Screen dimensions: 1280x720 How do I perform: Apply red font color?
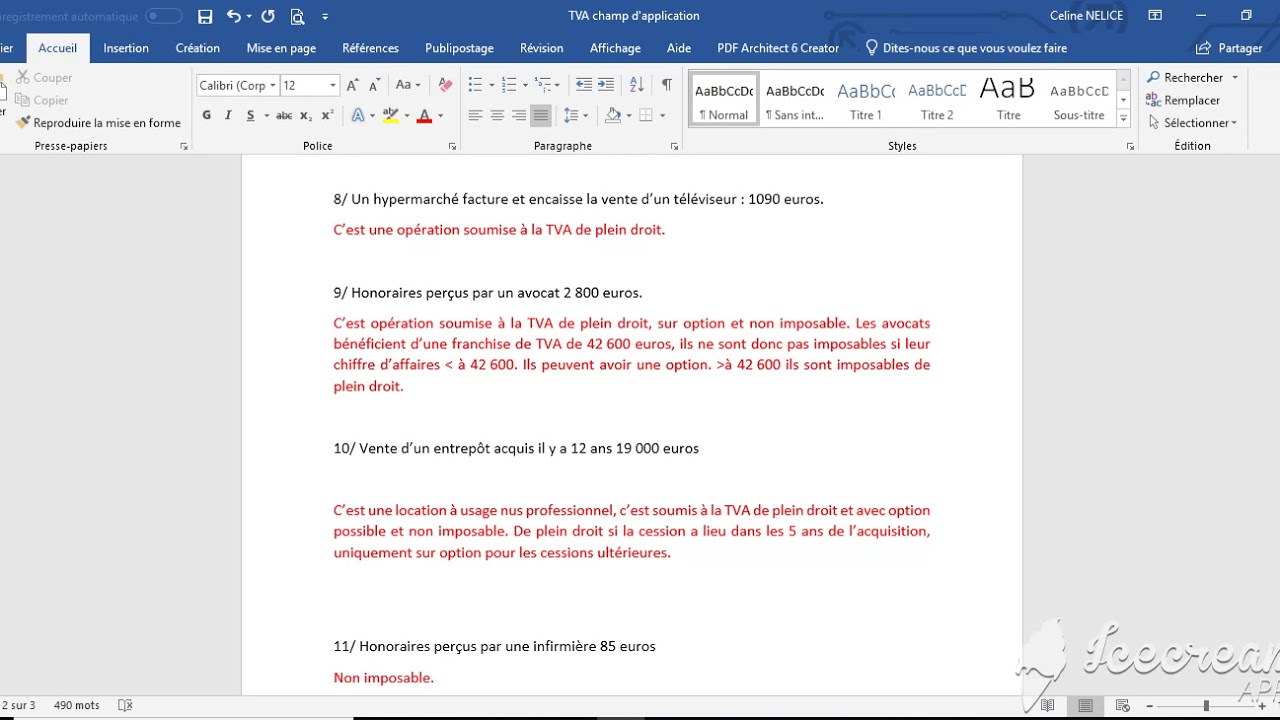pyautogui.click(x=424, y=116)
